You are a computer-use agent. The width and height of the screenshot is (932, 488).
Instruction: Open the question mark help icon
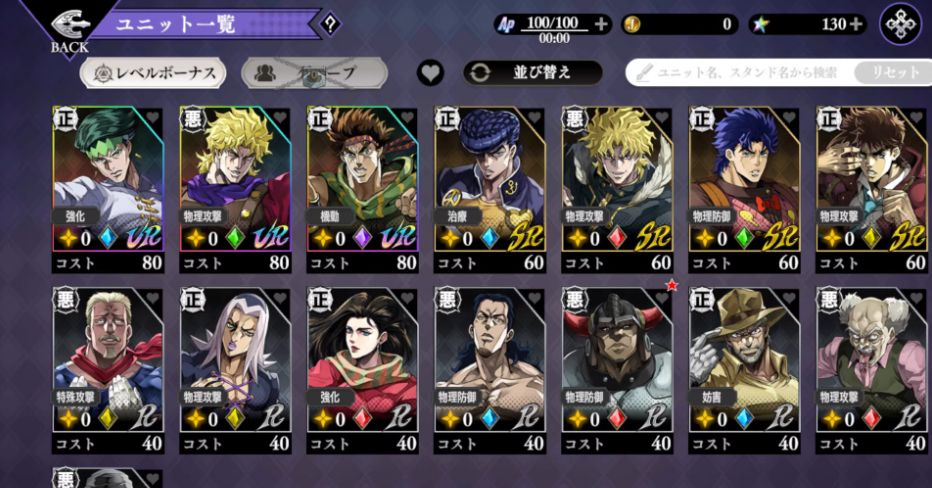point(330,24)
